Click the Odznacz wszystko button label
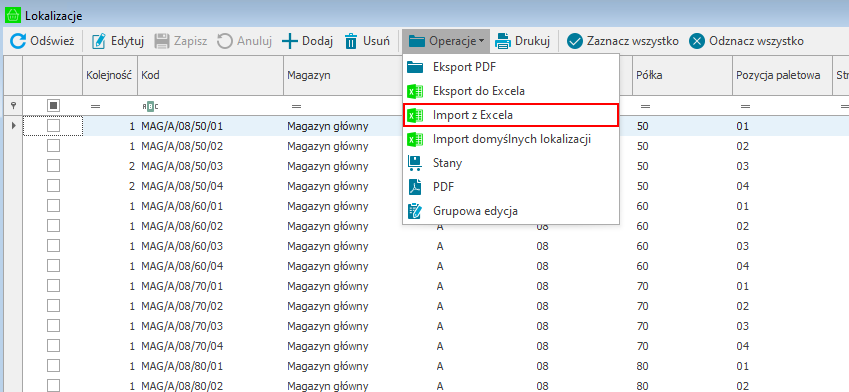 click(756, 41)
